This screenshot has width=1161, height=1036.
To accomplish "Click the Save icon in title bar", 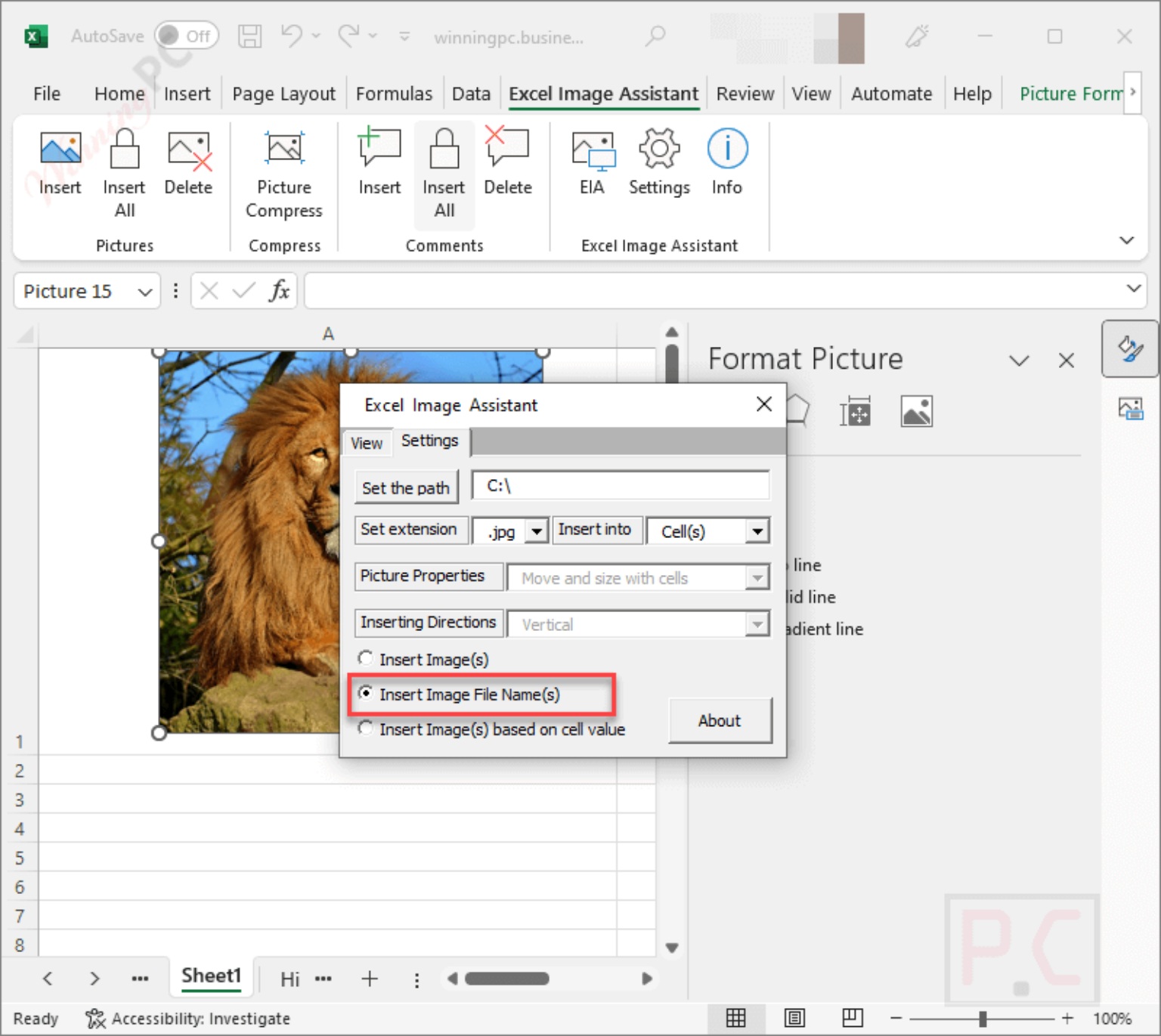I will click(x=249, y=36).
